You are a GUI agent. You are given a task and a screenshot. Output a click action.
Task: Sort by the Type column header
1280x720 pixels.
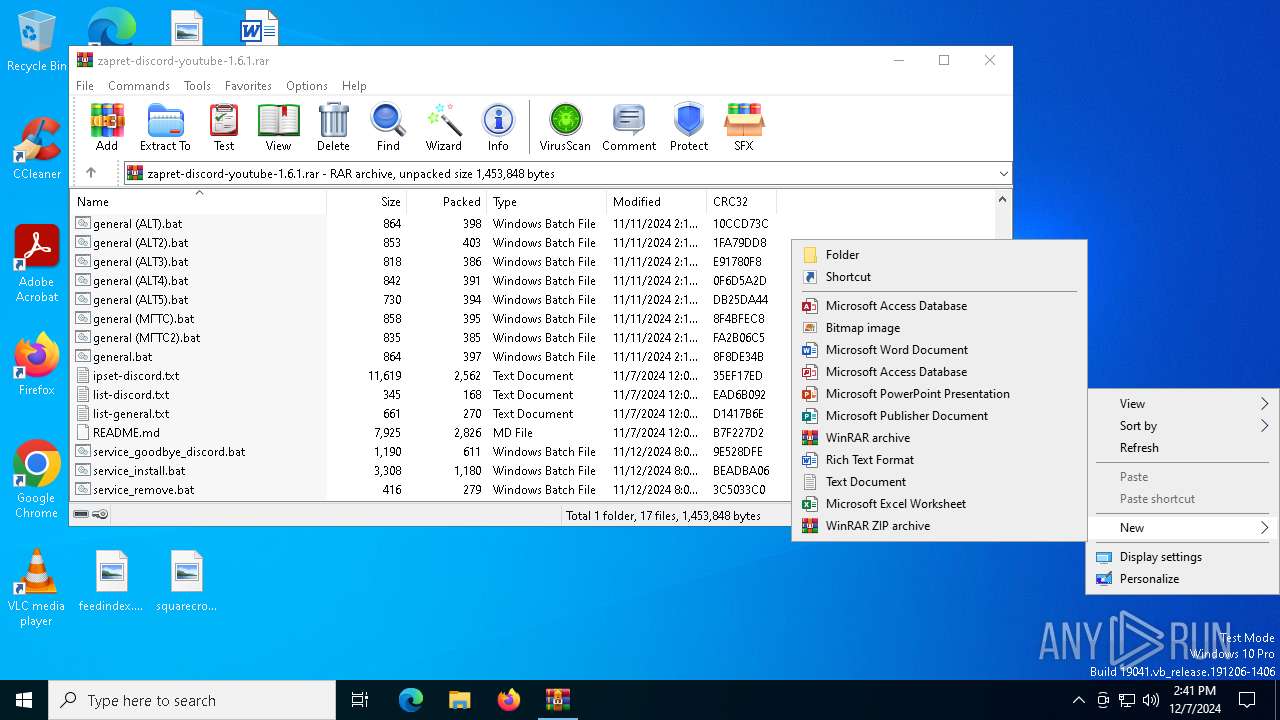pos(546,201)
